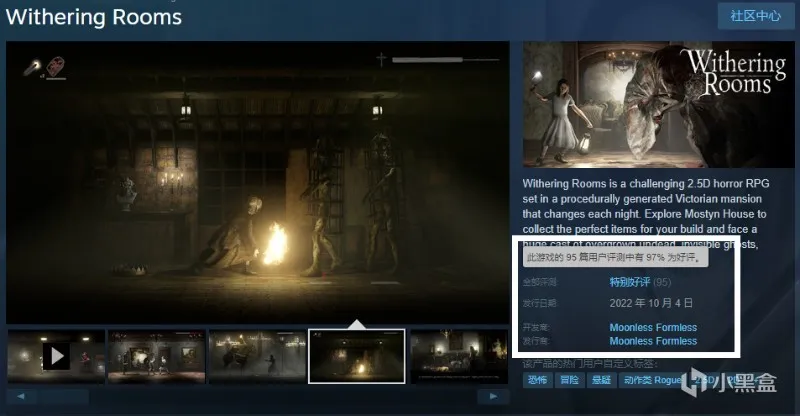
Task: Select the highlighted fourth screenshot thumbnail
Action: [x=357, y=356]
